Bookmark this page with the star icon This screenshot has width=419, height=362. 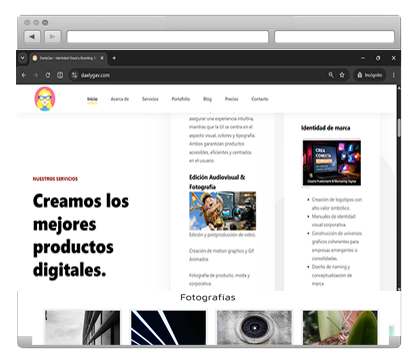(342, 75)
